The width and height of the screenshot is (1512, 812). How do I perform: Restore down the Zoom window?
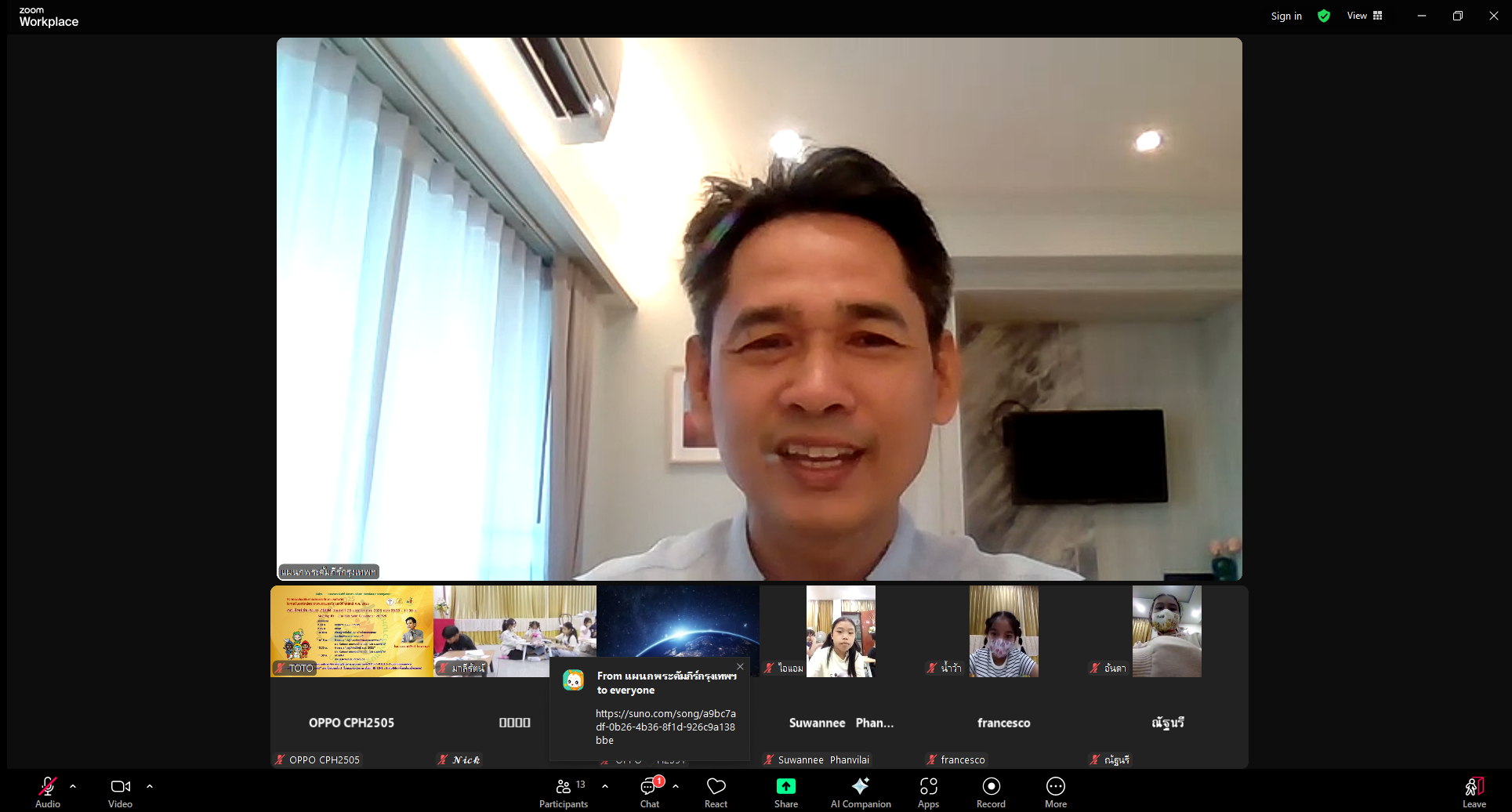pos(1458,16)
